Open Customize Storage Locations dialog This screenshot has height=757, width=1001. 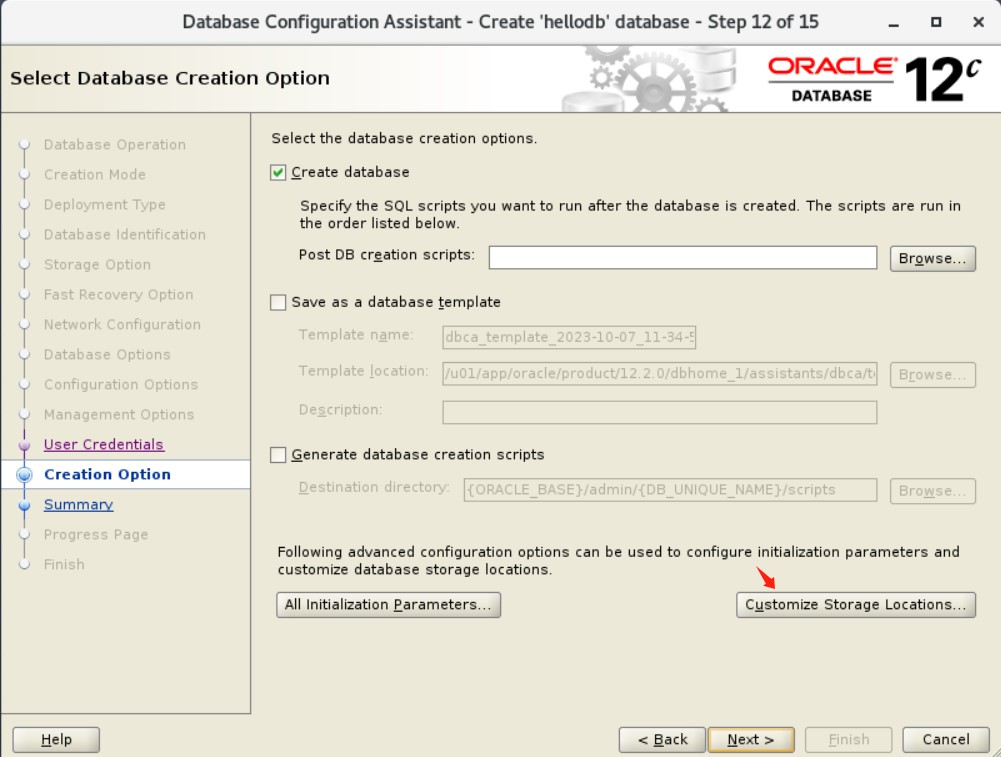click(x=855, y=604)
